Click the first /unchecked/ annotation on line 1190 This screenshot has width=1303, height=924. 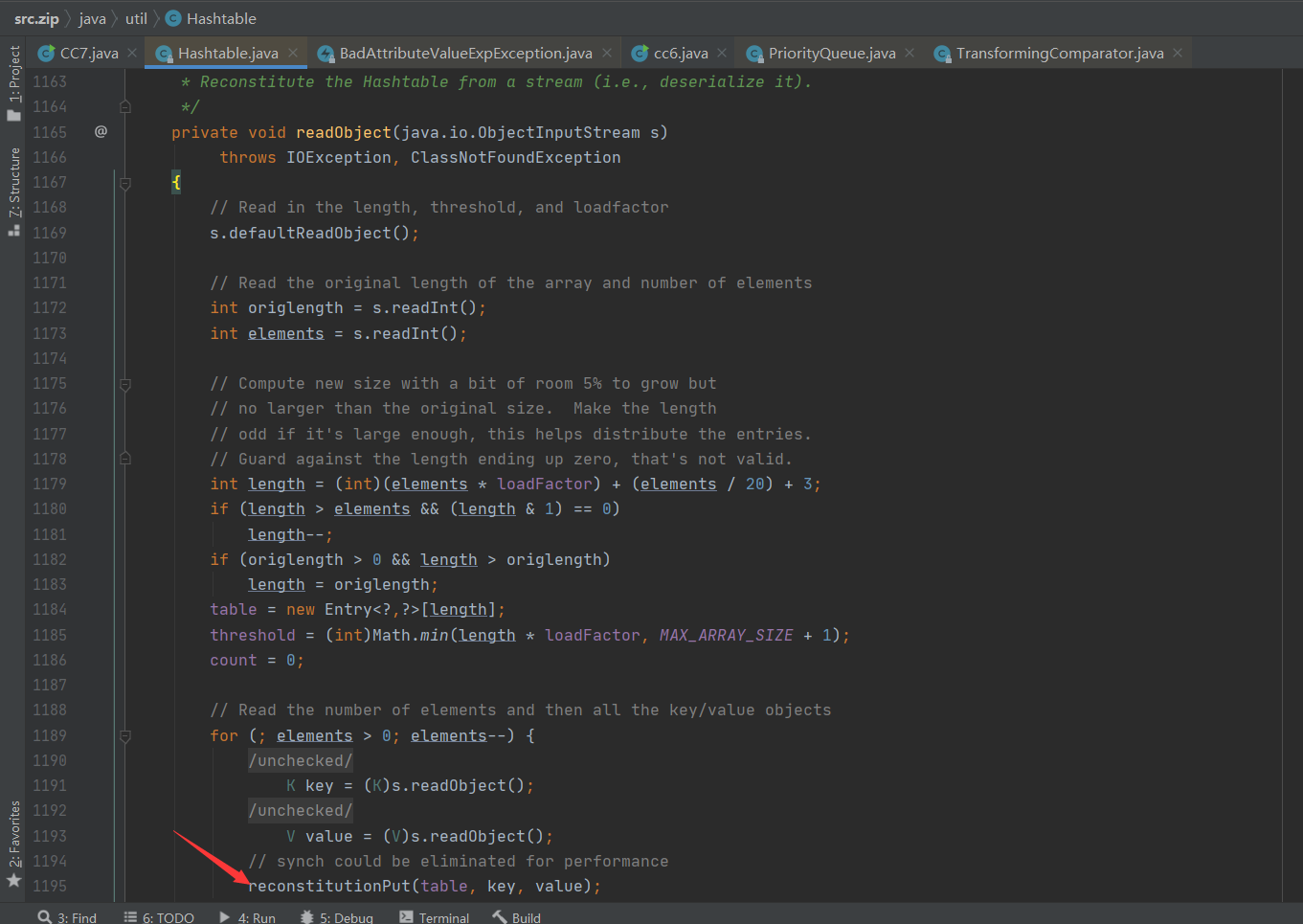(x=301, y=760)
